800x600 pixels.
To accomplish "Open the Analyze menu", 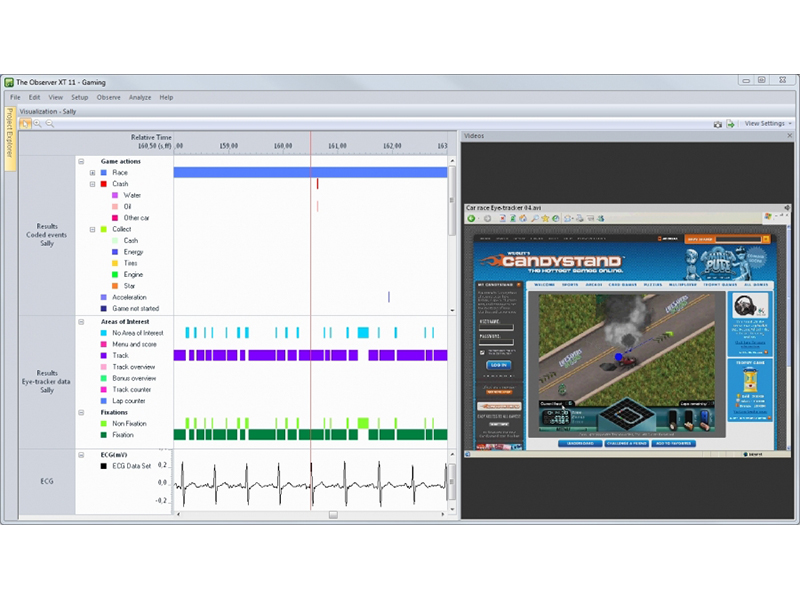I will click(139, 97).
